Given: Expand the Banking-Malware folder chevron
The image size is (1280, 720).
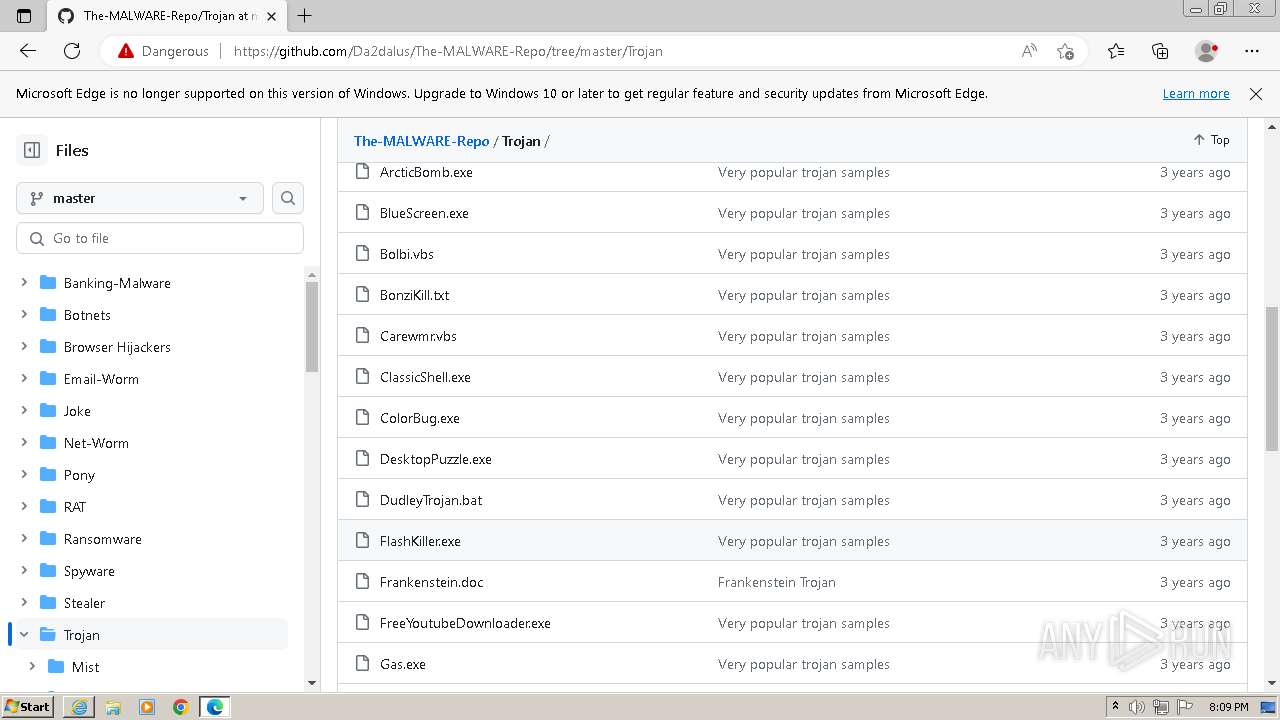Looking at the screenshot, I should (x=24, y=283).
